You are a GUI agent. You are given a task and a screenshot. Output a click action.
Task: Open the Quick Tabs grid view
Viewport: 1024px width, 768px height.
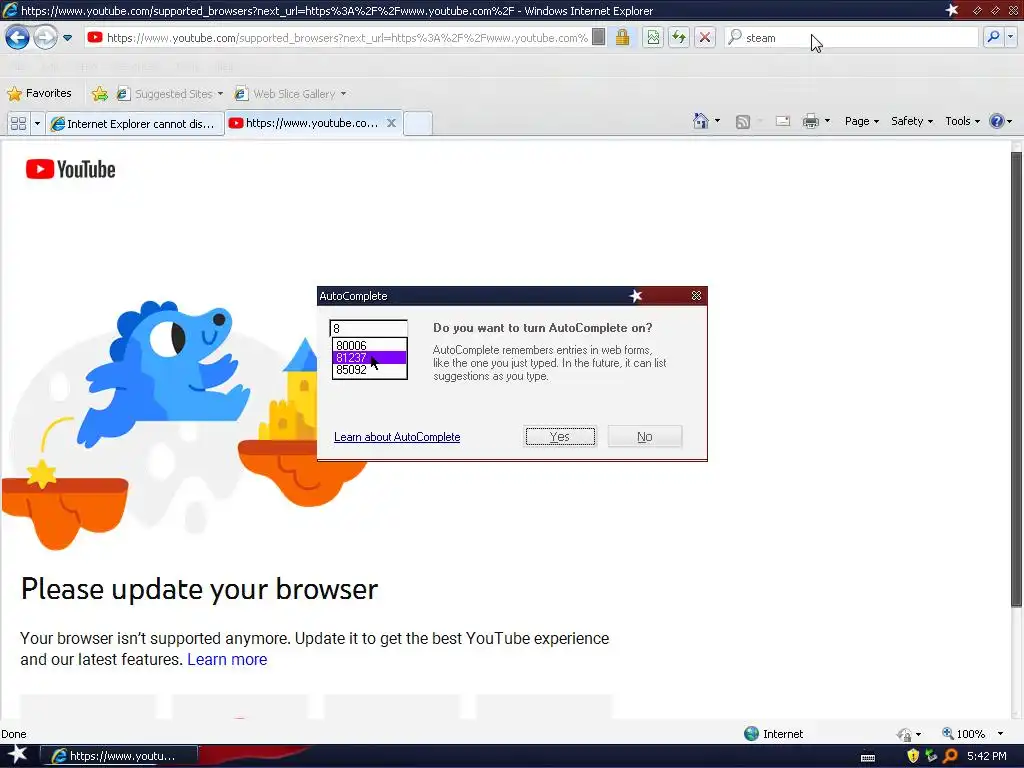tap(18, 123)
